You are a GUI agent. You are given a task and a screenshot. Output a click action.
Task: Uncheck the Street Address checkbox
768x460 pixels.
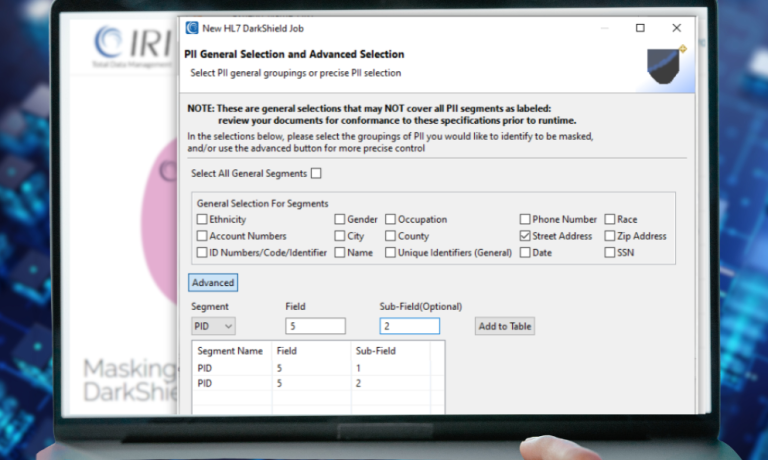(526, 236)
